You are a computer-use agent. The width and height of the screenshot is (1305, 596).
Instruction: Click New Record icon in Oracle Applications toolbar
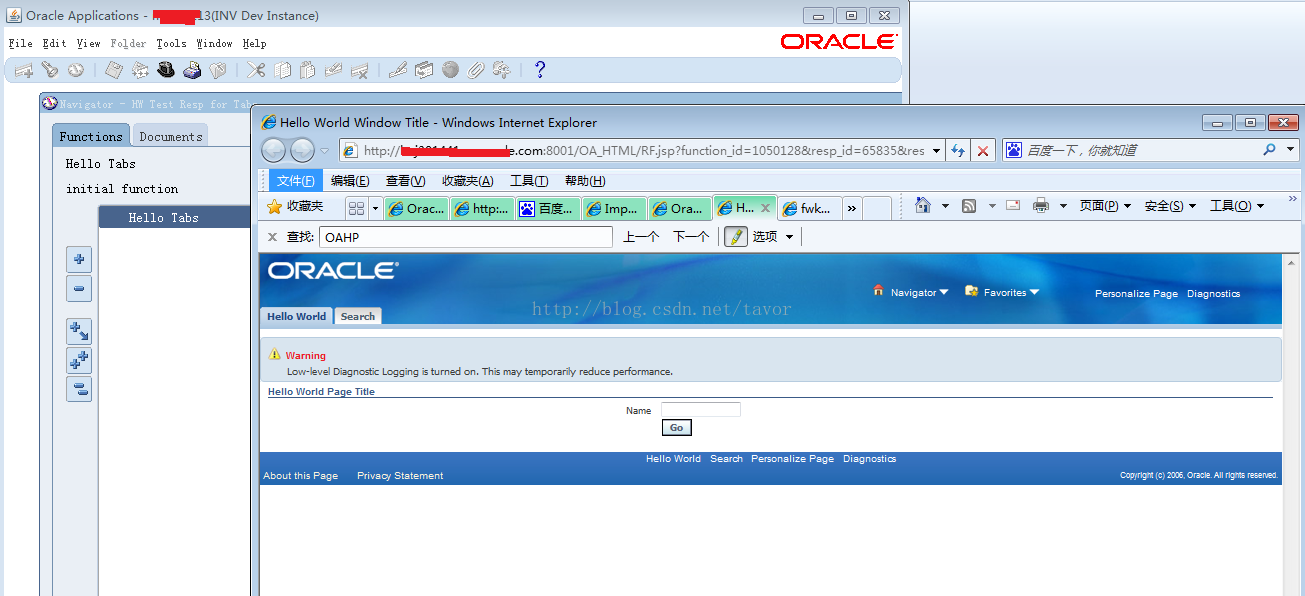coord(23,70)
